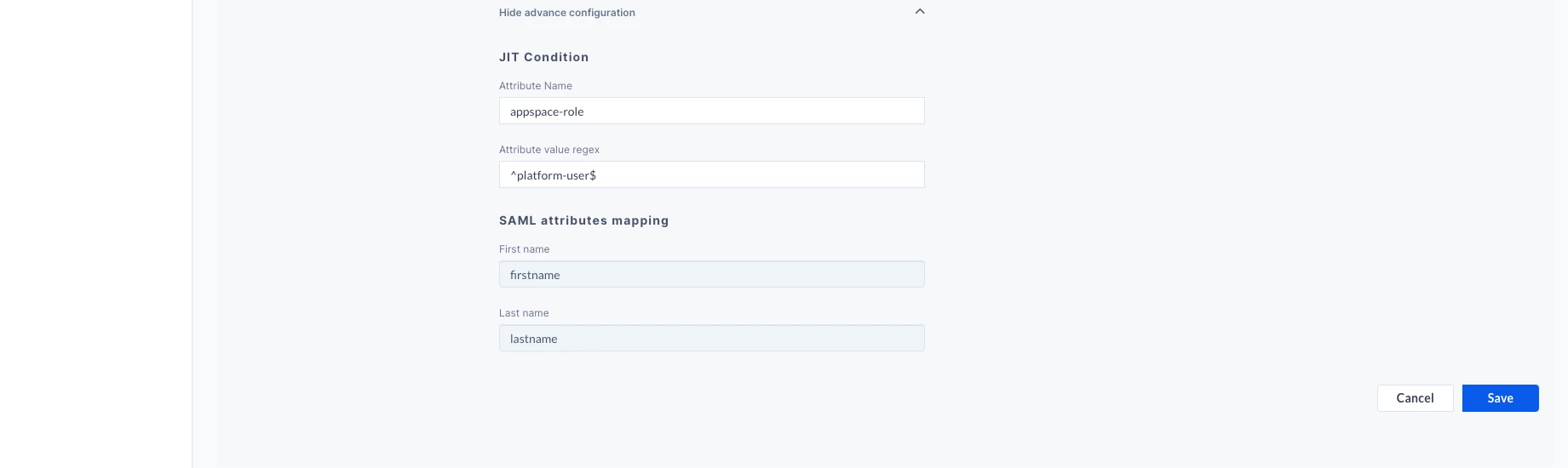Click the 'First name' field label

[x=525, y=249]
